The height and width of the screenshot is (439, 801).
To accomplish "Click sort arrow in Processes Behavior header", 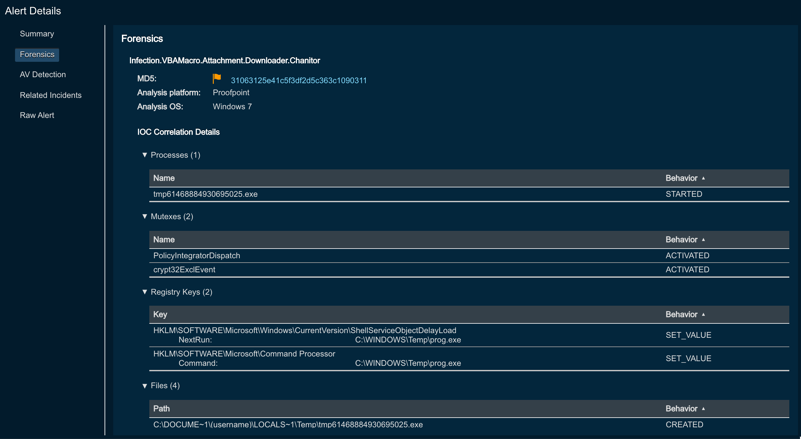I will (703, 179).
